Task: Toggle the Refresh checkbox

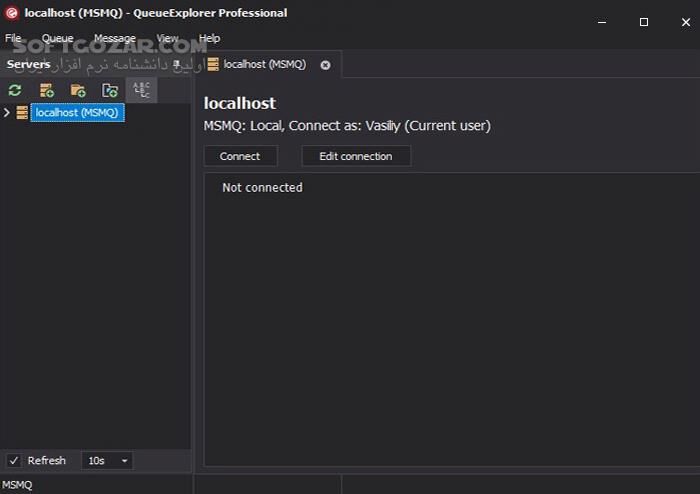Action: click(14, 460)
